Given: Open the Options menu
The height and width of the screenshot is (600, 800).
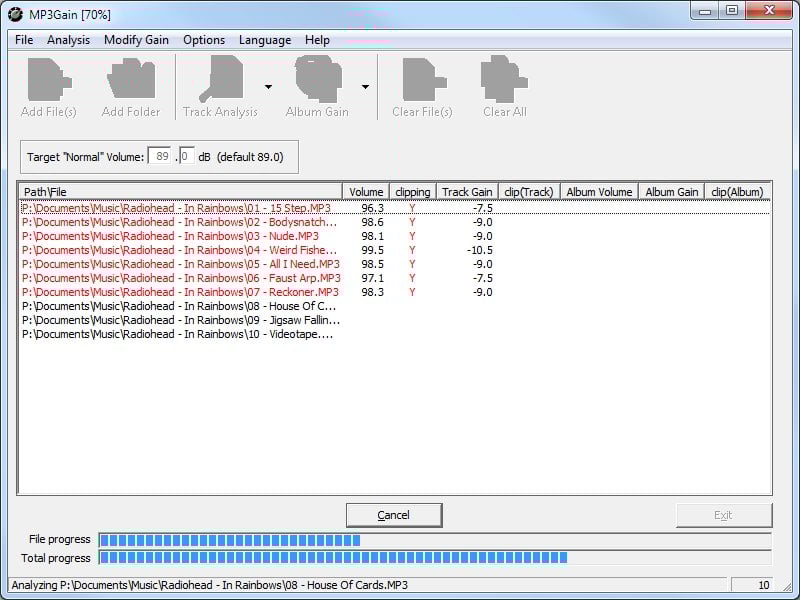Looking at the screenshot, I should tap(204, 40).
